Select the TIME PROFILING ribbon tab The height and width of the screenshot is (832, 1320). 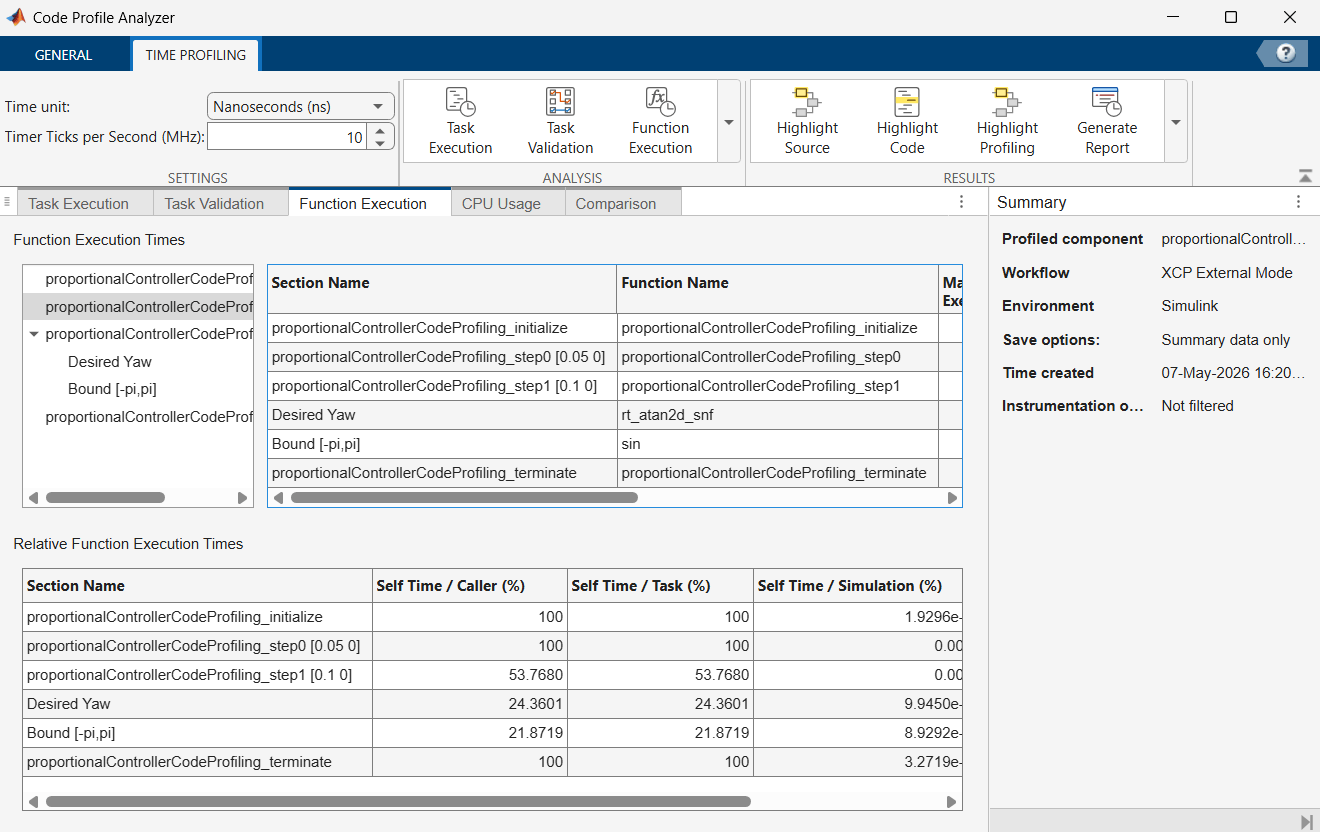(x=196, y=55)
